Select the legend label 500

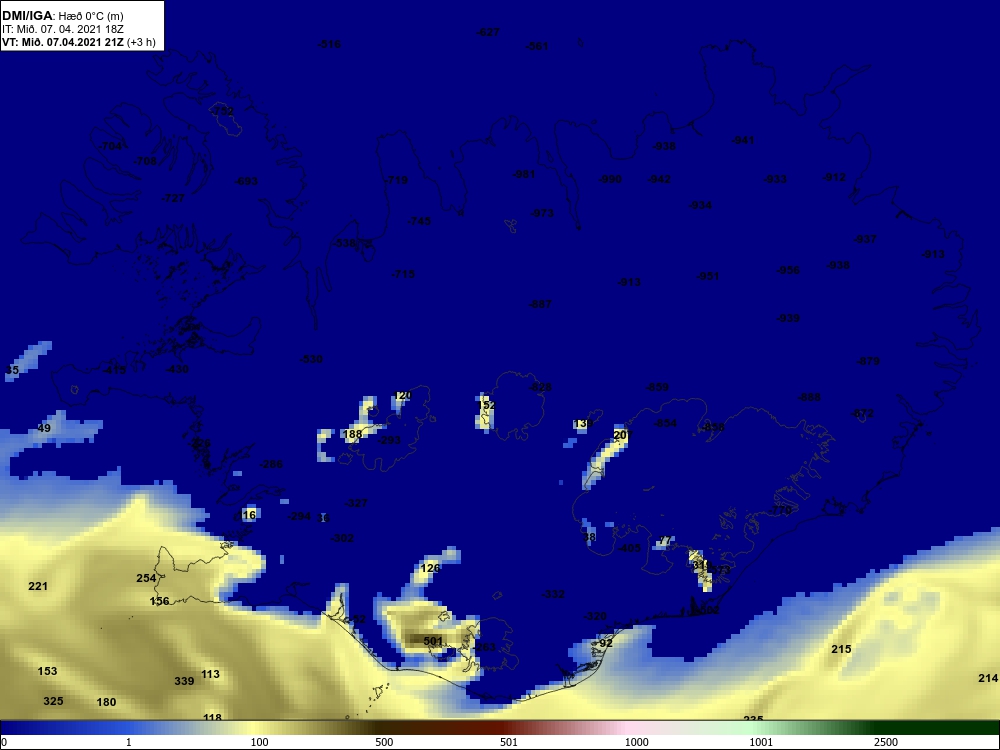tap(384, 742)
